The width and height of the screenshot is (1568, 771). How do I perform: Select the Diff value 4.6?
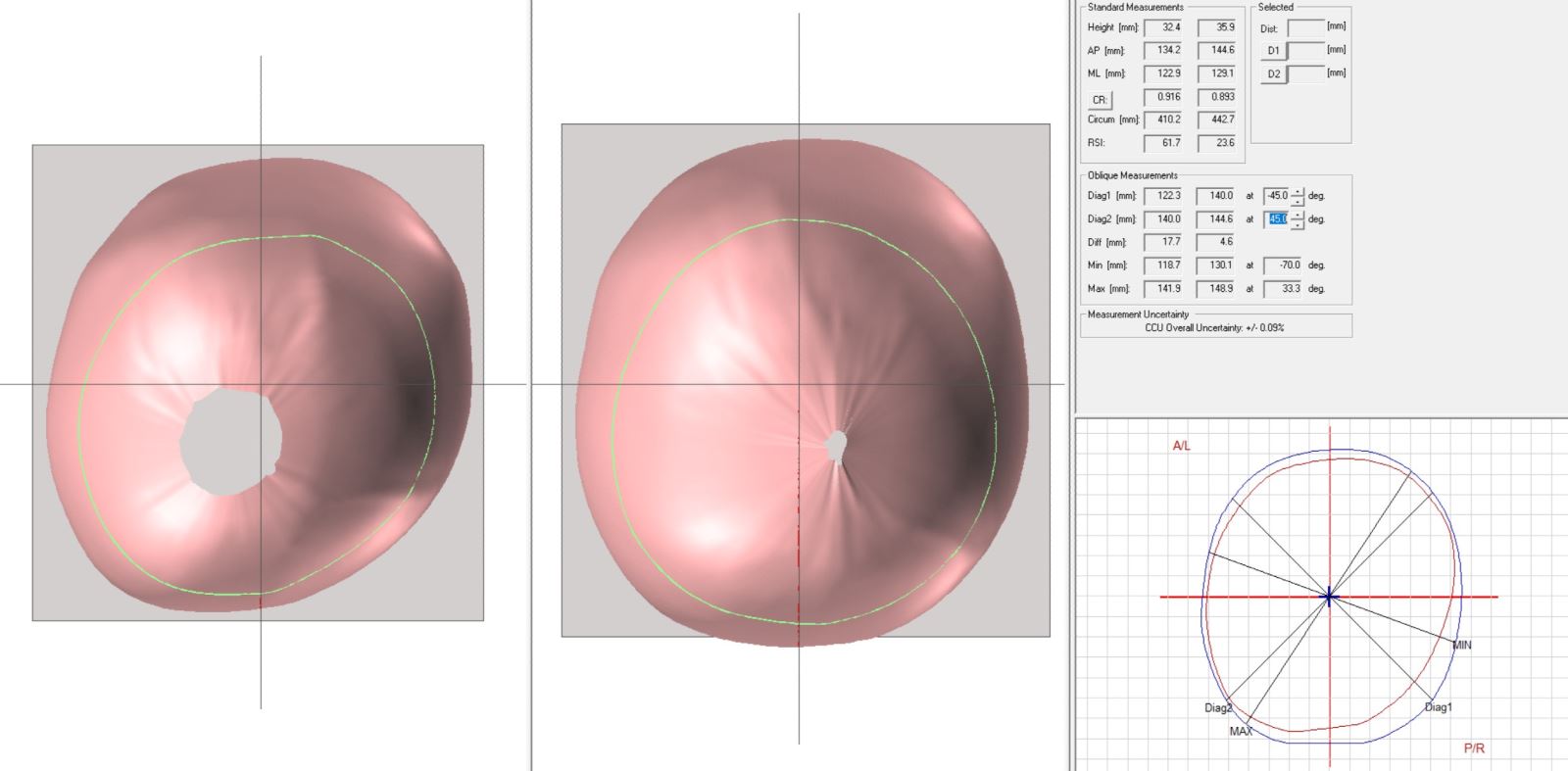coord(1216,242)
